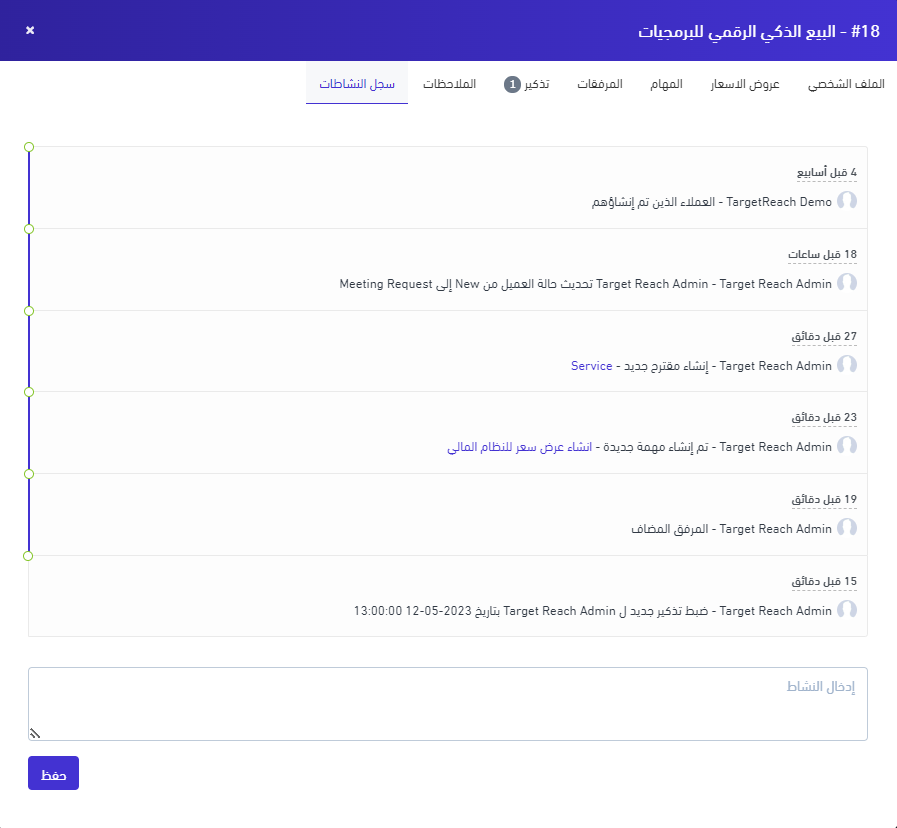Go to المرفقات tab
The height and width of the screenshot is (828, 897).
click(599, 84)
